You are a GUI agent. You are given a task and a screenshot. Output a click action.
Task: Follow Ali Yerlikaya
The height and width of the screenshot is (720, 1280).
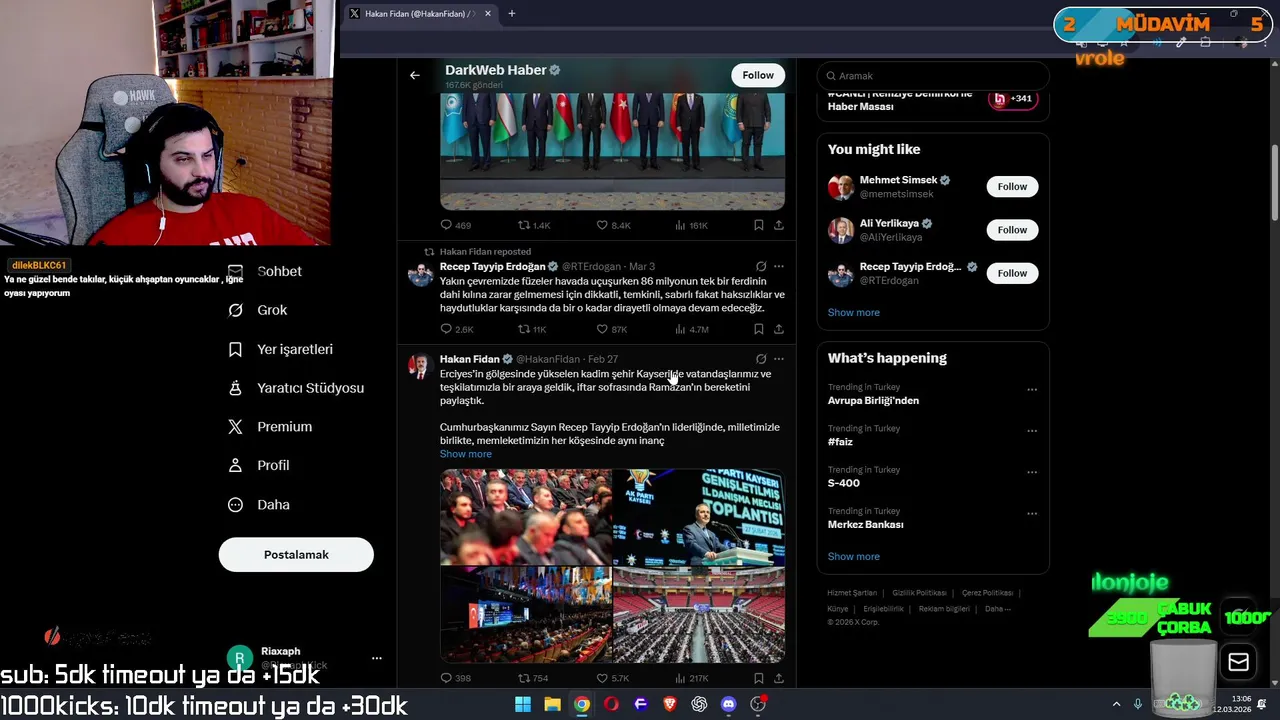[x=1012, y=230]
